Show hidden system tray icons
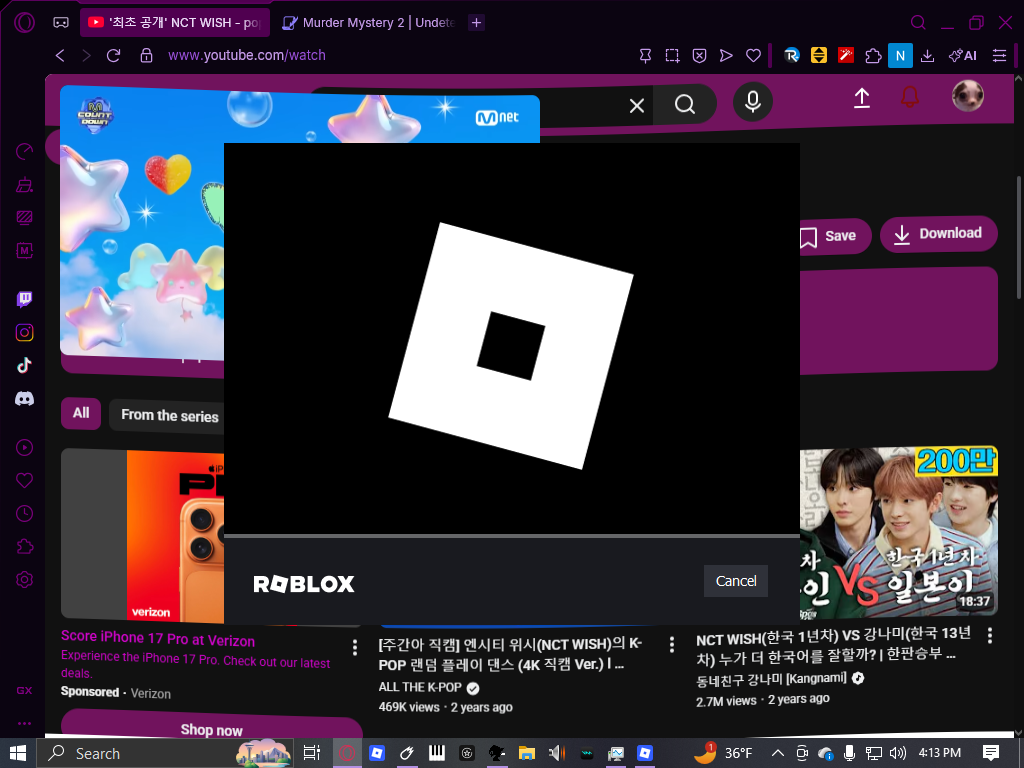 point(778,753)
